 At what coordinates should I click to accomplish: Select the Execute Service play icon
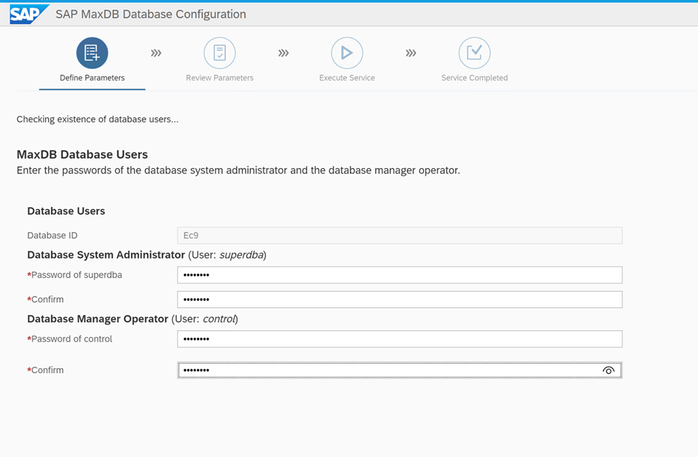347,53
